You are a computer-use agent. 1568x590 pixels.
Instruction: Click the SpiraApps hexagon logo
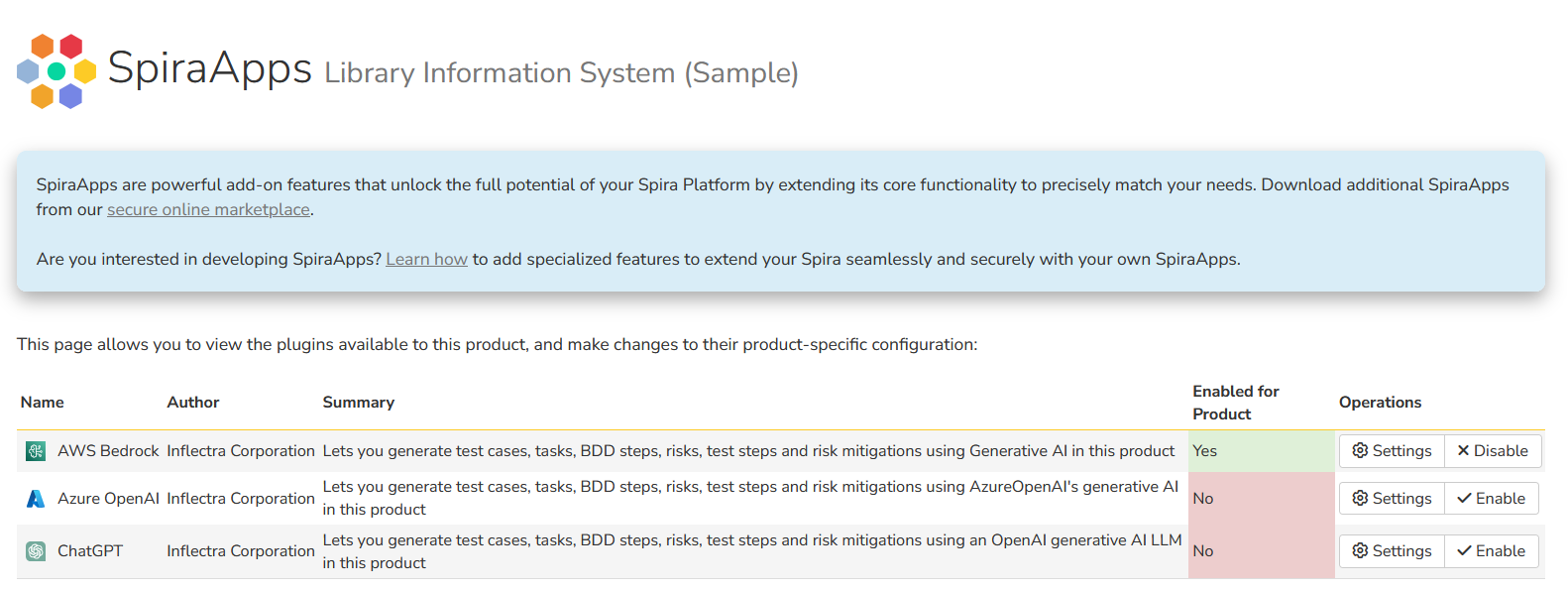pos(56,71)
